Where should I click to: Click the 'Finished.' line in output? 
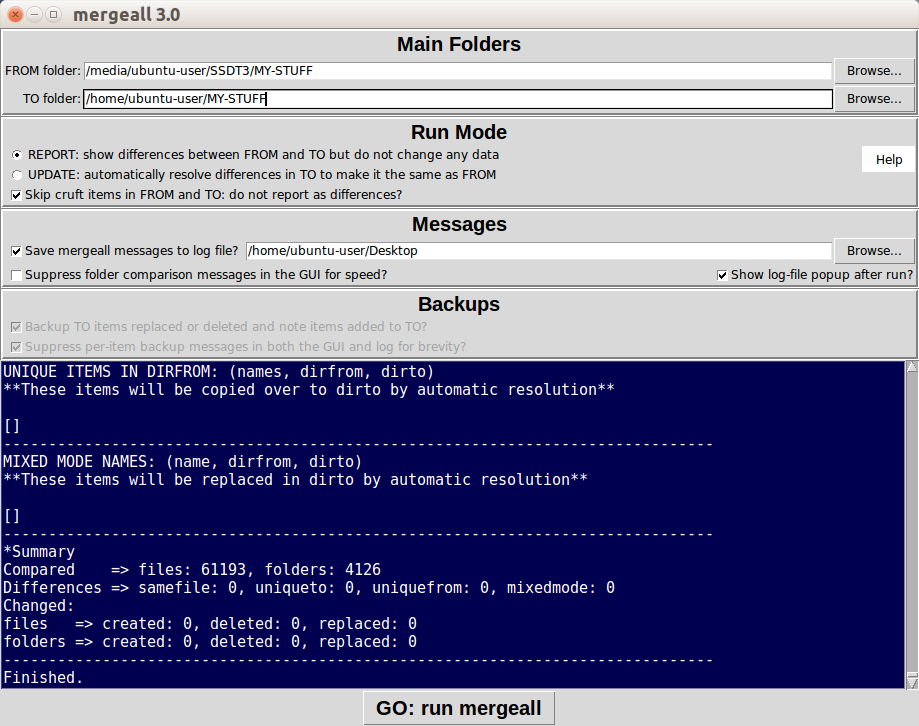[x=43, y=678]
